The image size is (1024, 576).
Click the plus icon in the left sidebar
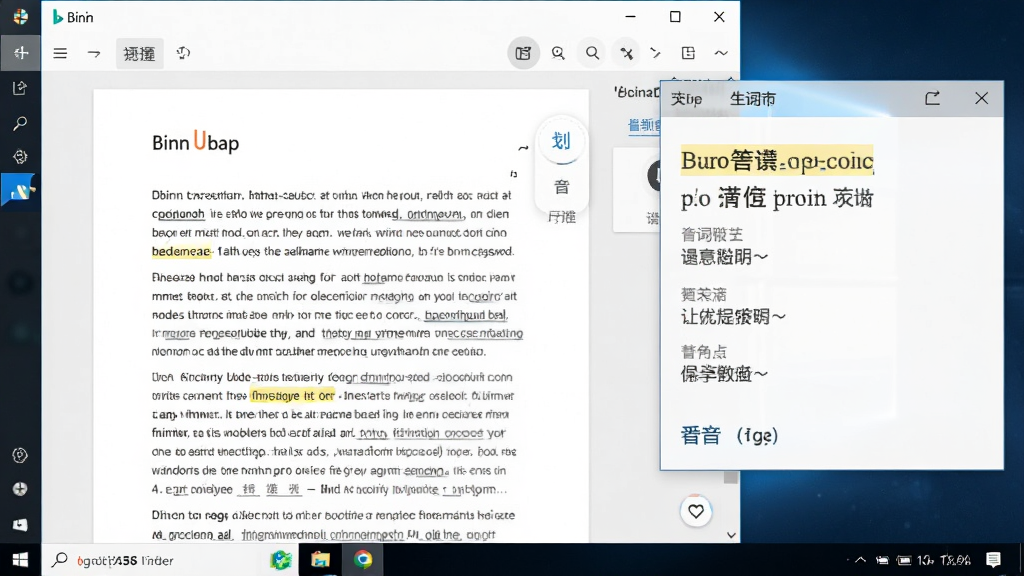21,53
